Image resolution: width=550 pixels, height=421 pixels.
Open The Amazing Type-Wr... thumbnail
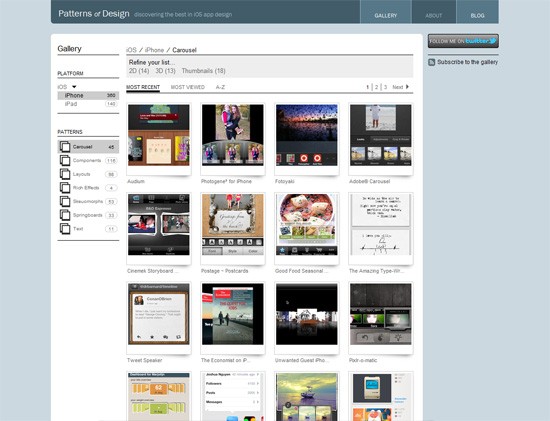click(381, 225)
